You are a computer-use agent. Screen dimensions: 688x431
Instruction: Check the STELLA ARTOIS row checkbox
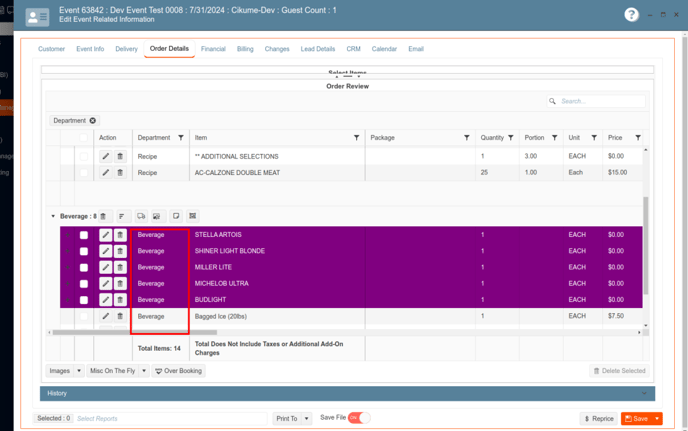pyautogui.click(x=84, y=235)
